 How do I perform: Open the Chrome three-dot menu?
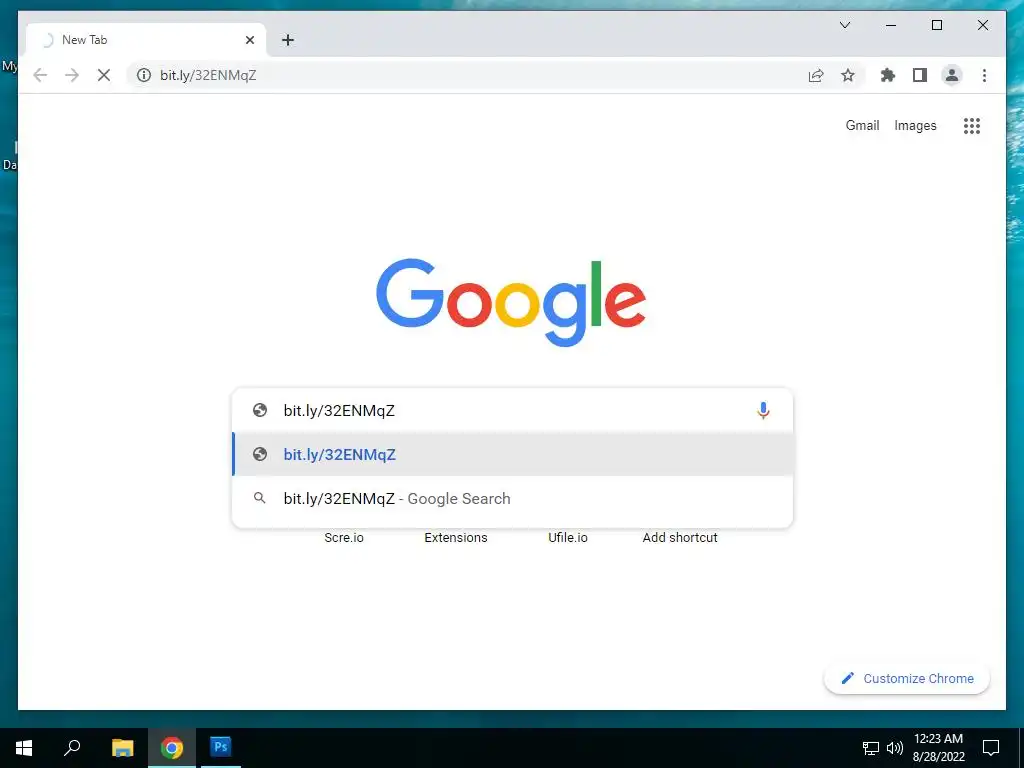pos(984,75)
